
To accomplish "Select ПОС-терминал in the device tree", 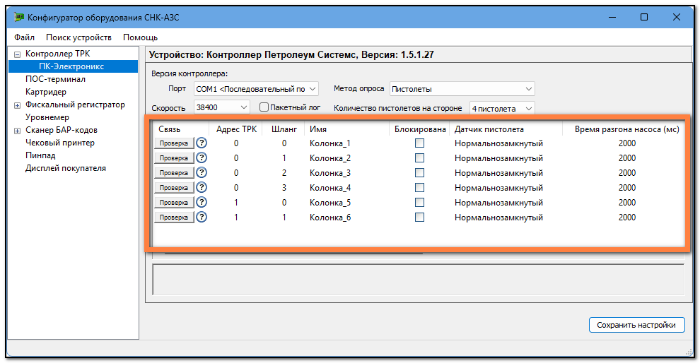I will pos(55,79).
